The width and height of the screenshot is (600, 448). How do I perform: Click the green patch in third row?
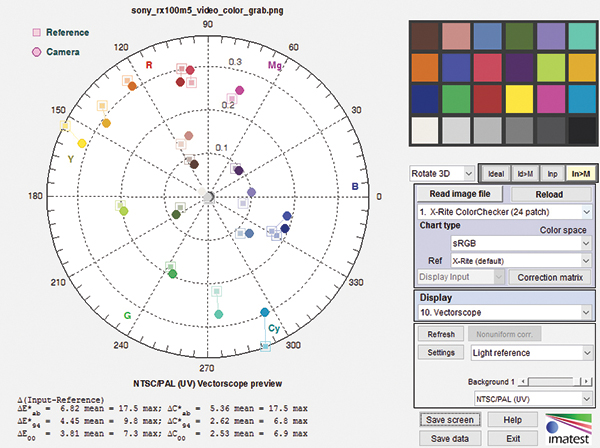(x=456, y=99)
